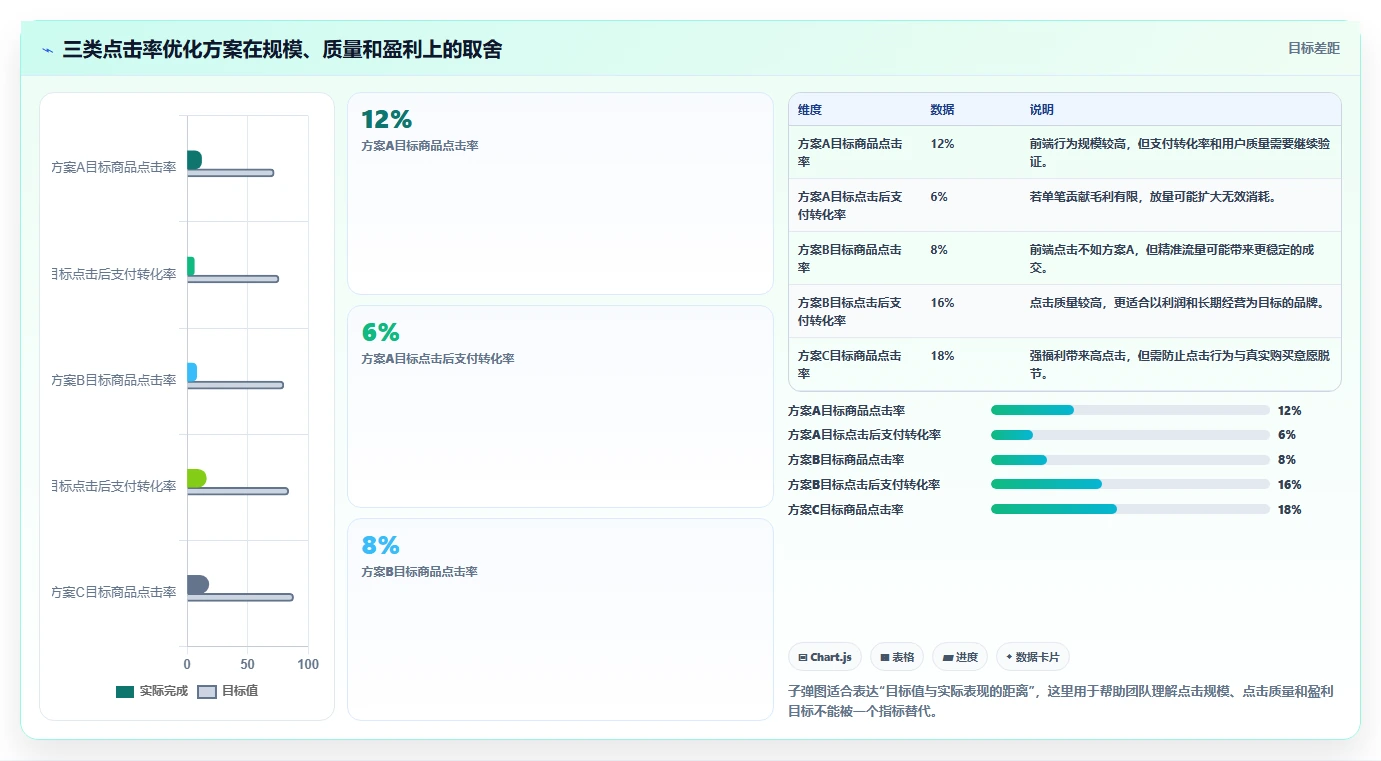Viewport: 1381px width, 761px height.
Task: Click the 目标差距 label in the header
Action: 1313,48
